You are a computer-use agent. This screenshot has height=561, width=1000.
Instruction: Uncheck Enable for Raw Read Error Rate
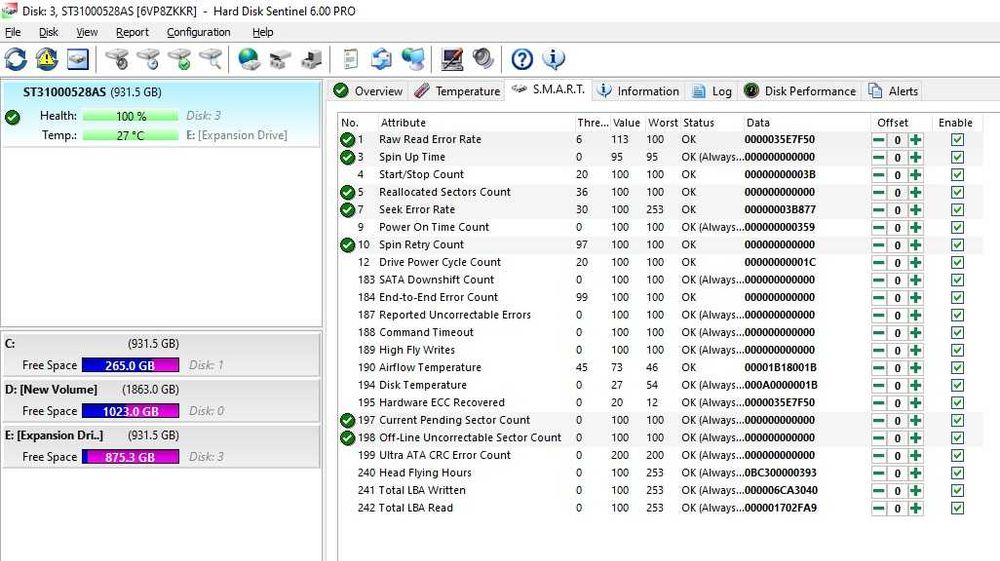pyautogui.click(x=957, y=140)
